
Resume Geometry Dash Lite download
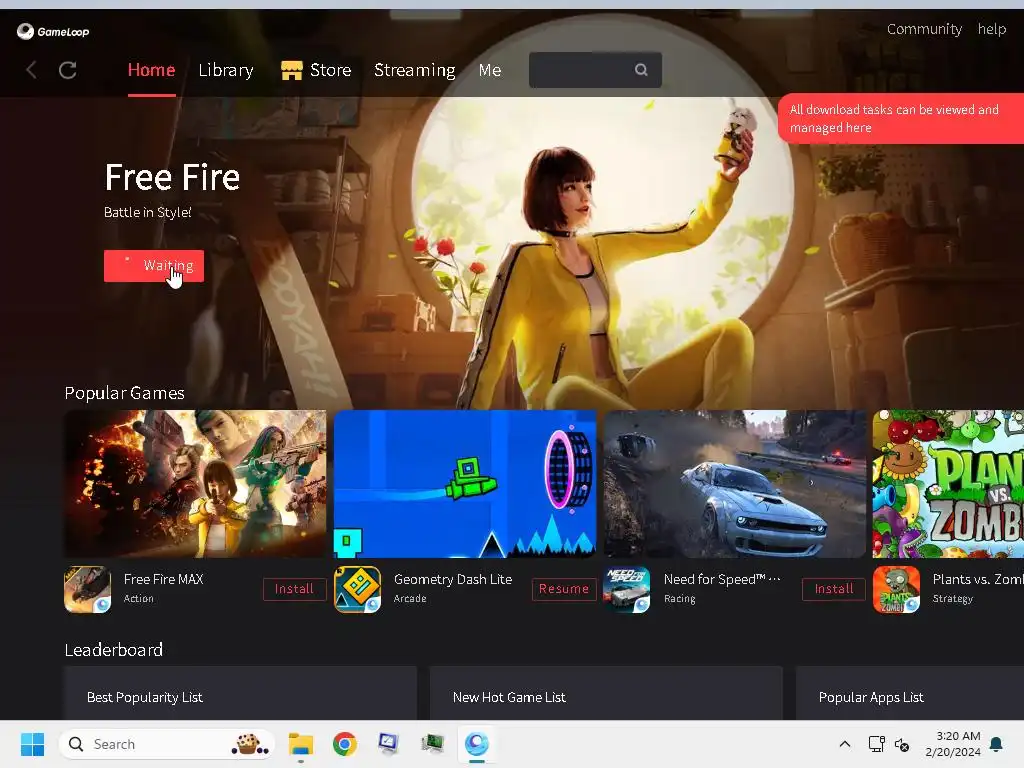coord(564,589)
